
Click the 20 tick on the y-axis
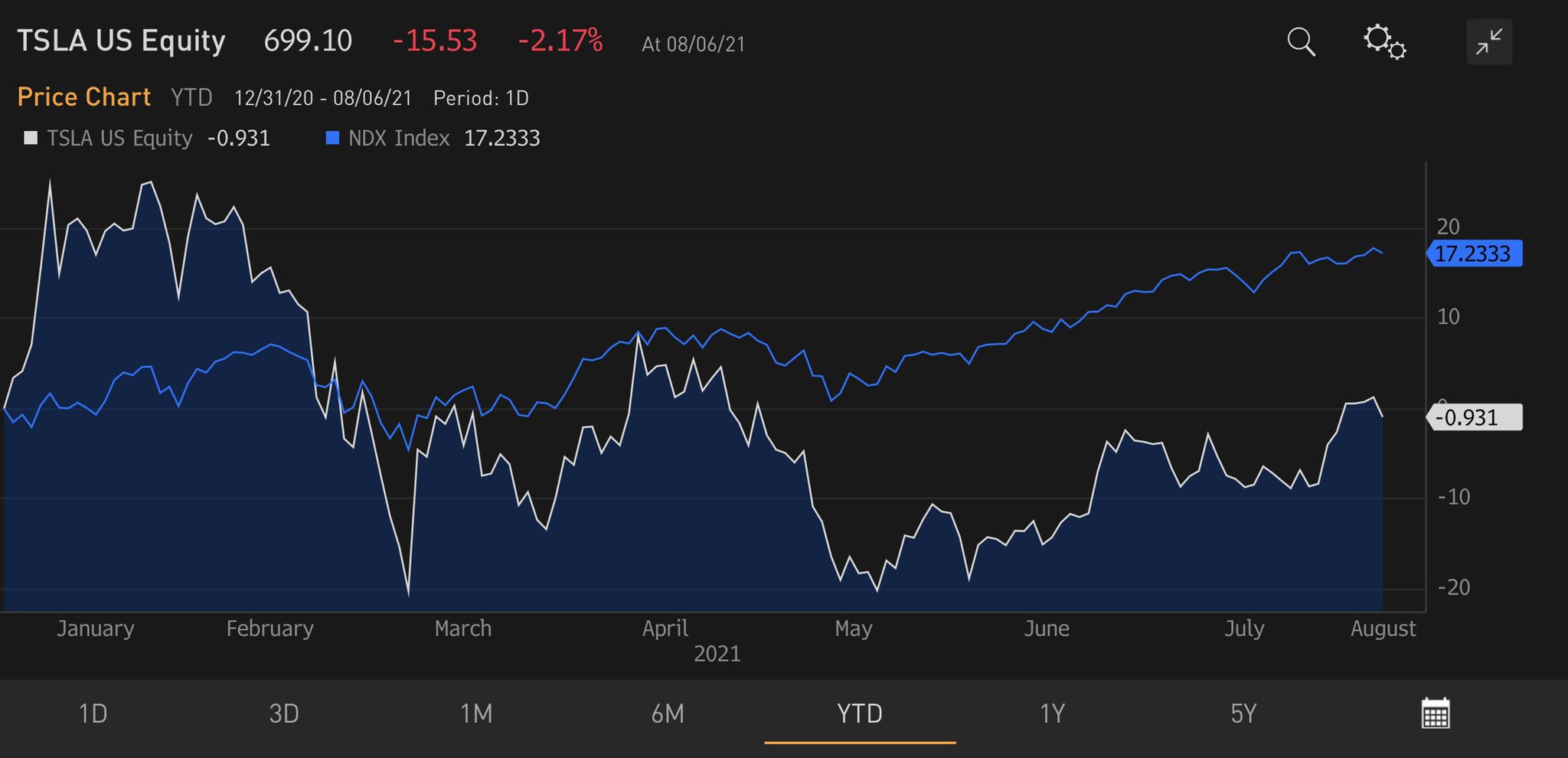(1449, 227)
